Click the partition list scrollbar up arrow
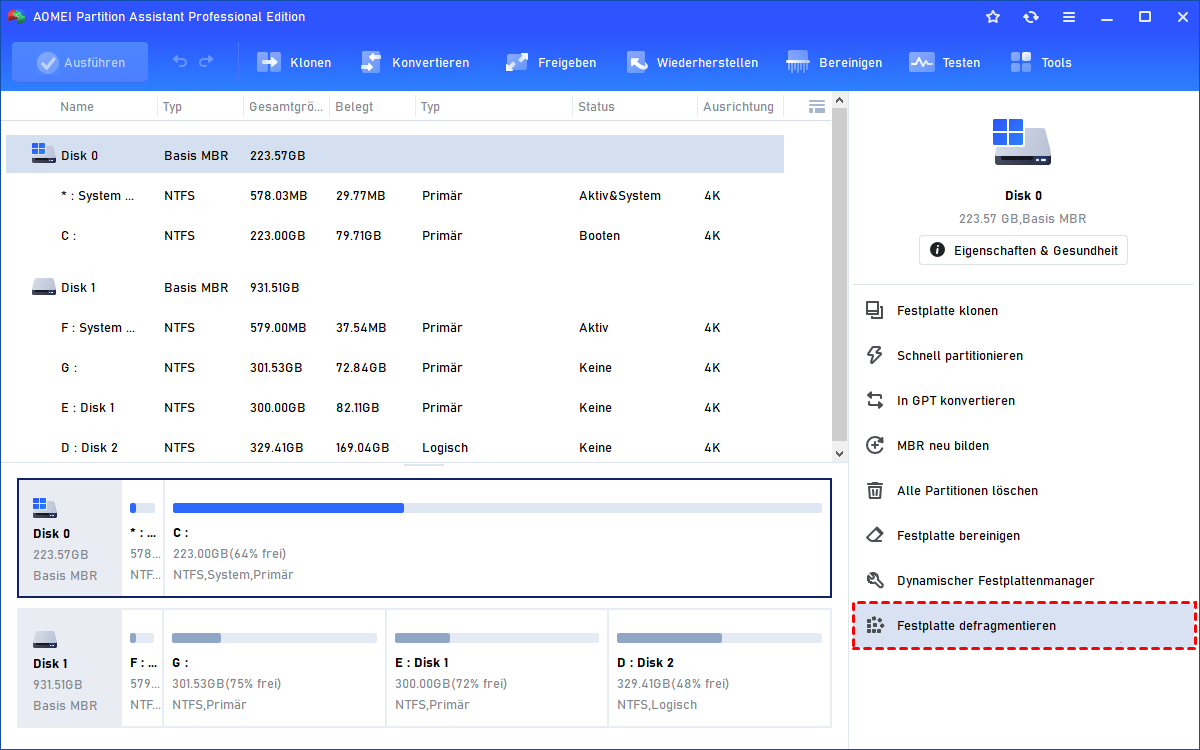The height and width of the screenshot is (750, 1200). 840,100
